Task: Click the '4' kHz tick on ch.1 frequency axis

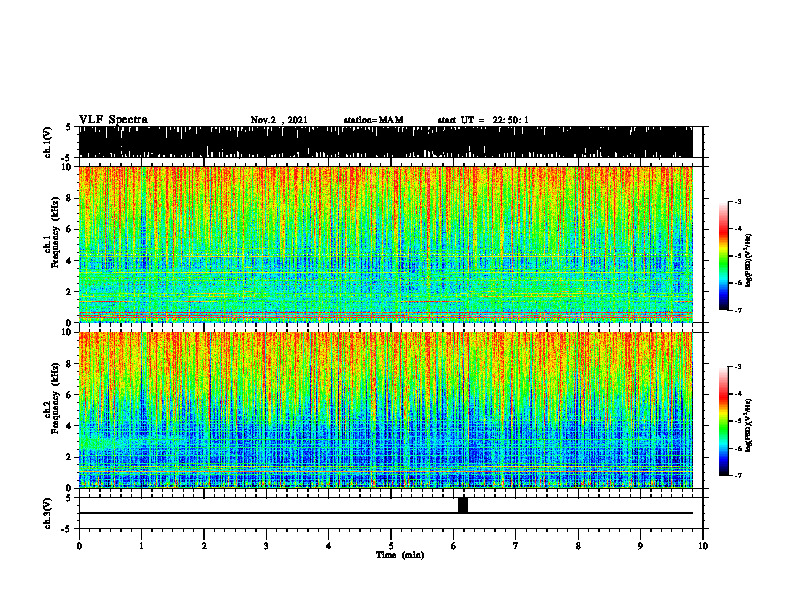Action: coord(70,261)
